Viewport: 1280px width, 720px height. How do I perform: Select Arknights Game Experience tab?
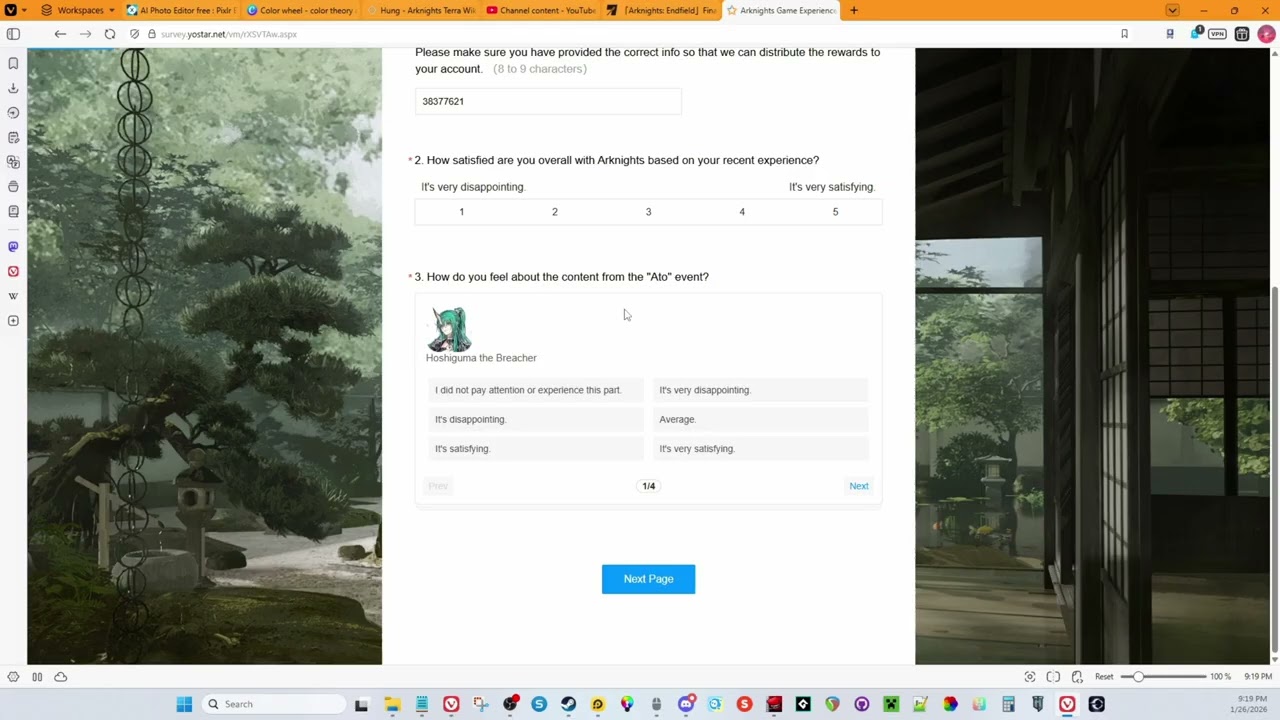(781, 10)
